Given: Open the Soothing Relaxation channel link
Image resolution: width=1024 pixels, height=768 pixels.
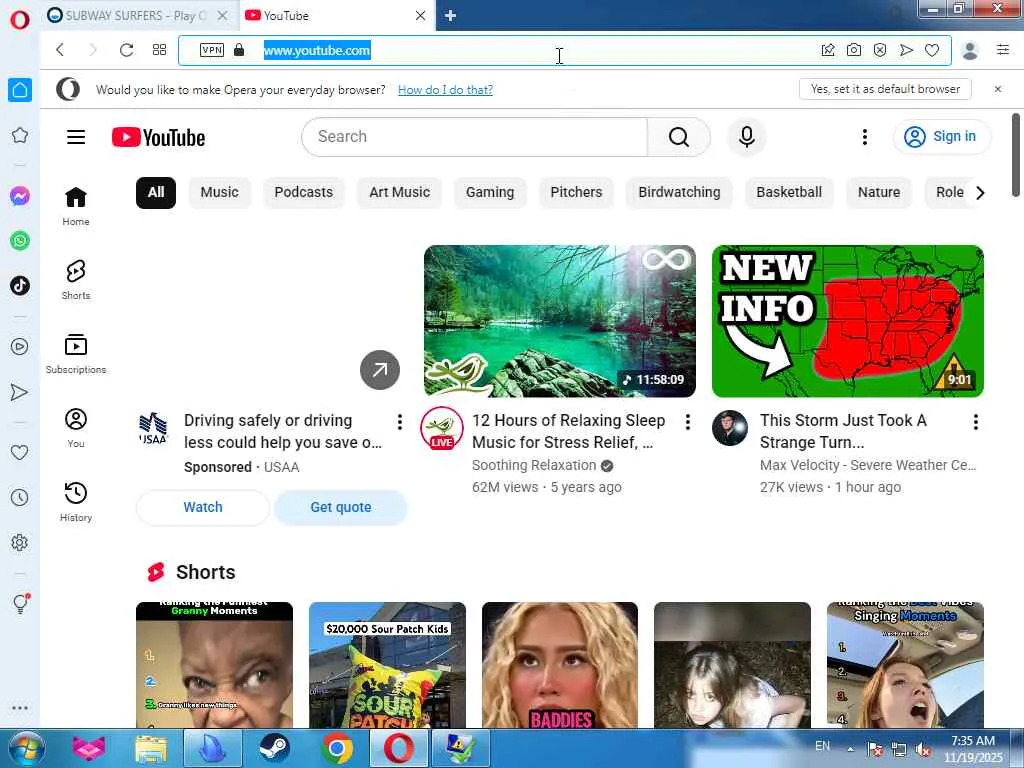Looking at the screenshot, I should 534,465.
